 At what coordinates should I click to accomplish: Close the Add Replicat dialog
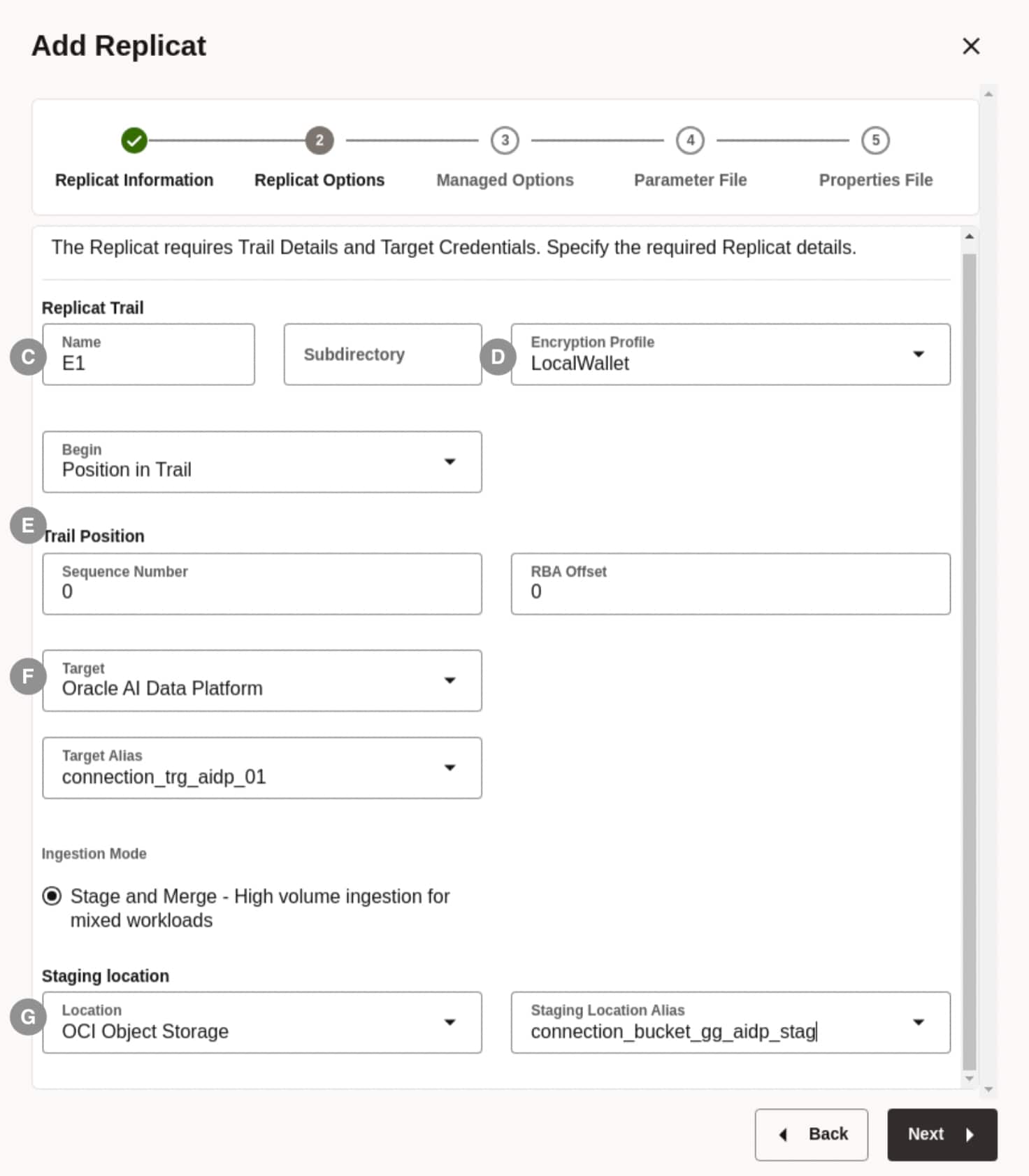coord(971,46)
